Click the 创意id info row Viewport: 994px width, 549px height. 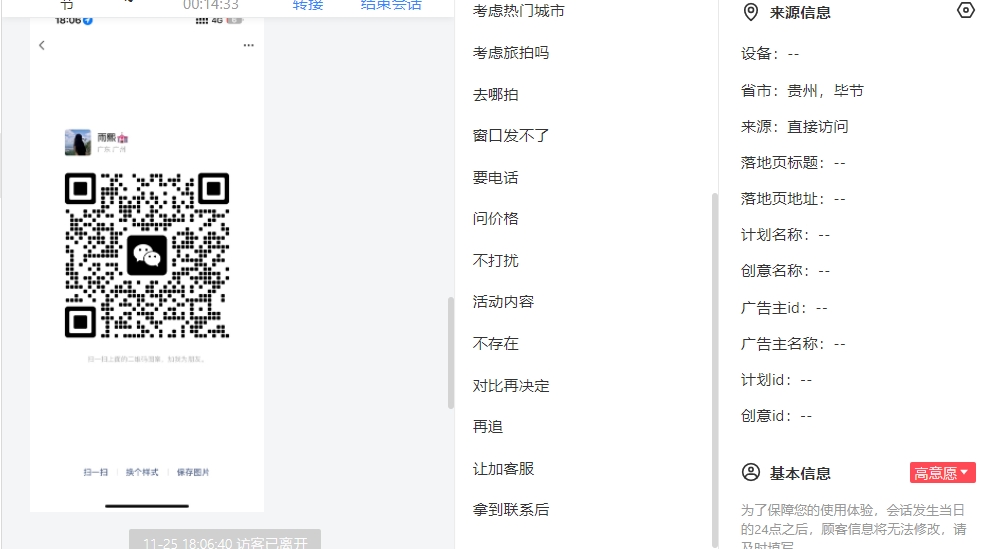click(777, 417)
